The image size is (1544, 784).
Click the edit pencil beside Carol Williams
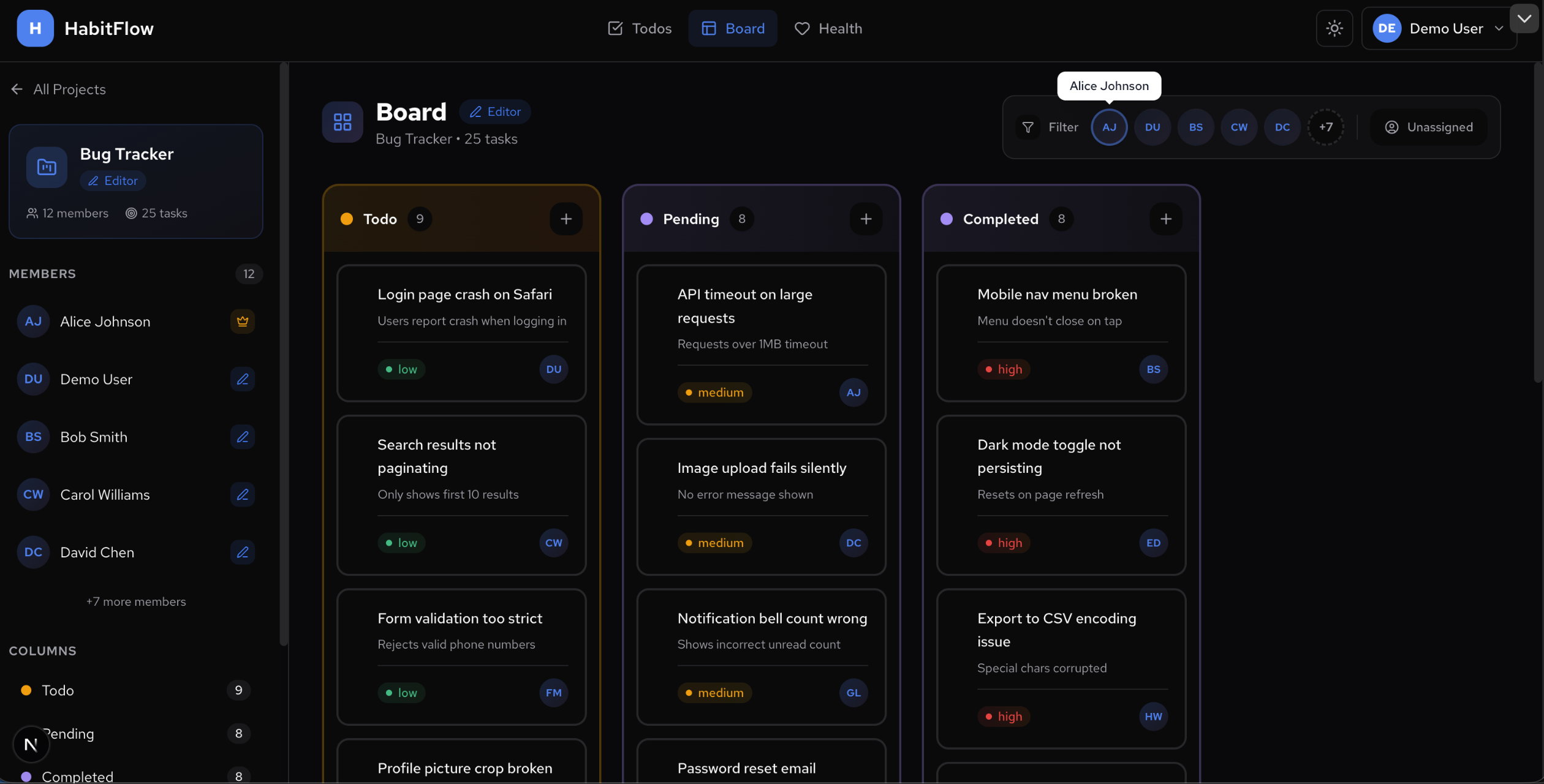click(243, 494)
